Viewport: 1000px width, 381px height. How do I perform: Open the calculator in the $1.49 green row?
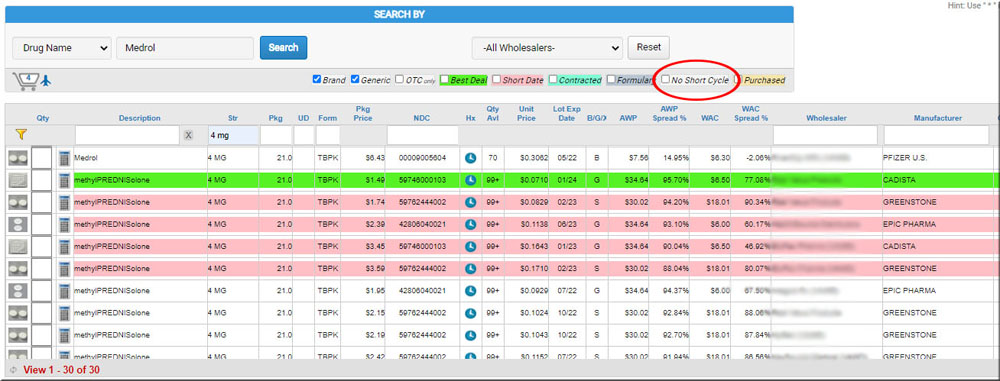(x=64, y=180)
